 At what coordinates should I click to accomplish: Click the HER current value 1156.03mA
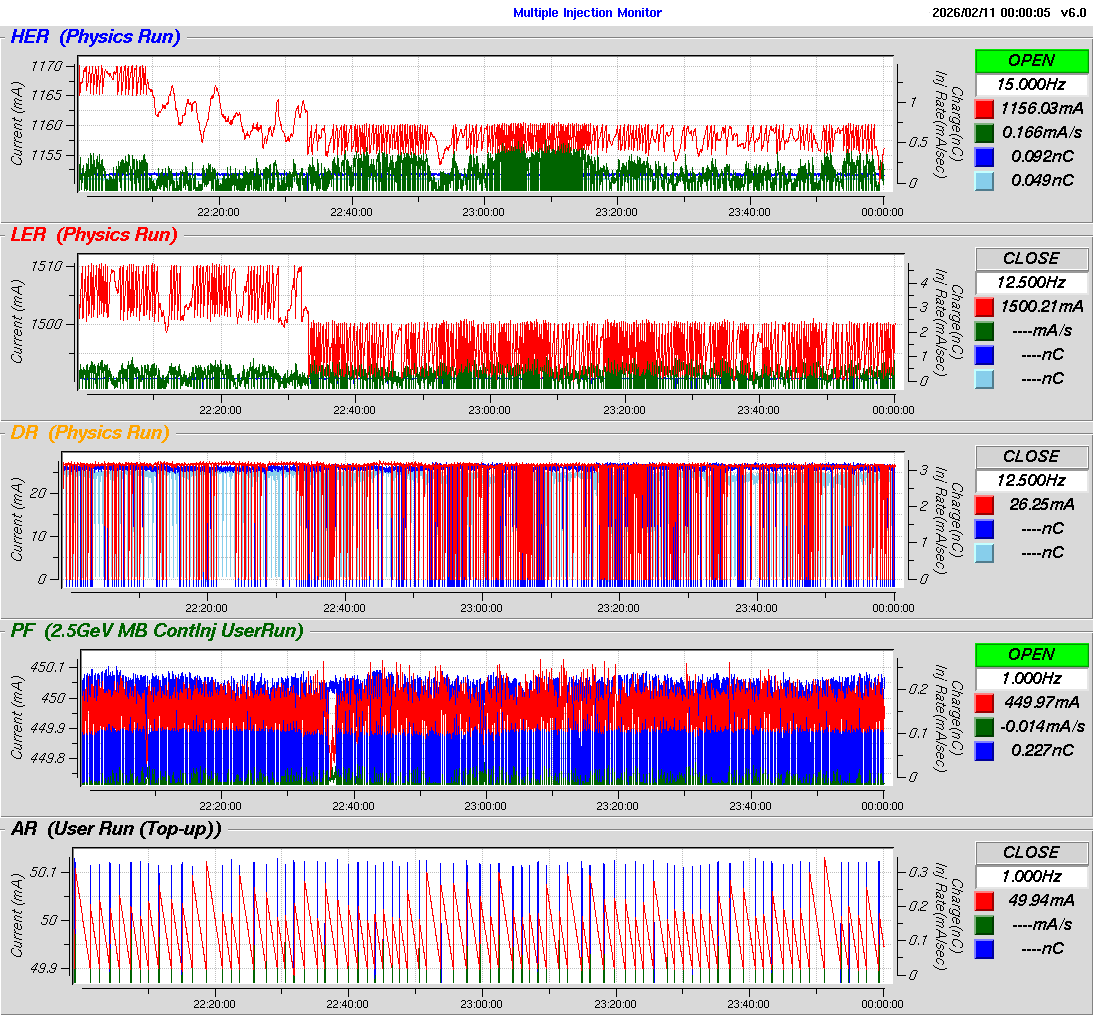coord(1042,109)
